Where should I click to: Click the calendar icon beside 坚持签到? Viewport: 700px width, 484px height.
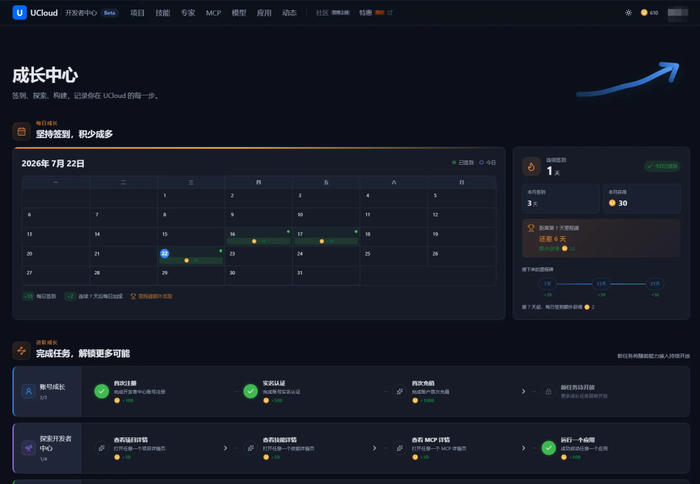pyautogui.click(x=21, y=131)
